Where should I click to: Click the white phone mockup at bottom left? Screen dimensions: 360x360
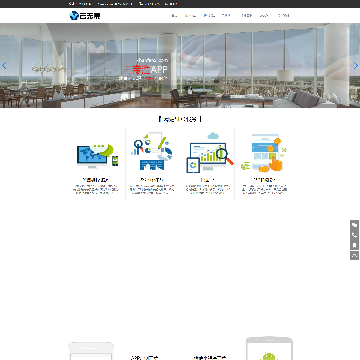(x=91, y=351)
